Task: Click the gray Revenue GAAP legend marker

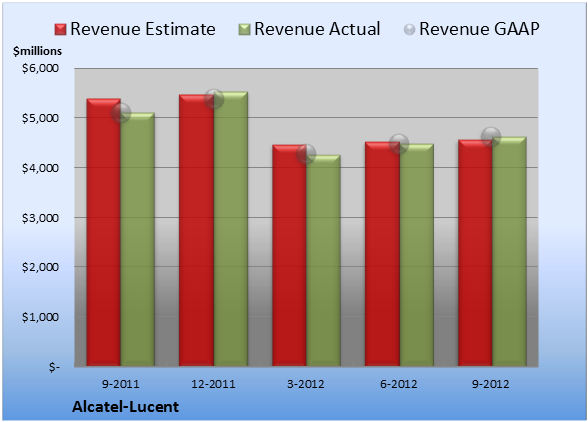Action: pyautogui.click(x=409, y=29)
